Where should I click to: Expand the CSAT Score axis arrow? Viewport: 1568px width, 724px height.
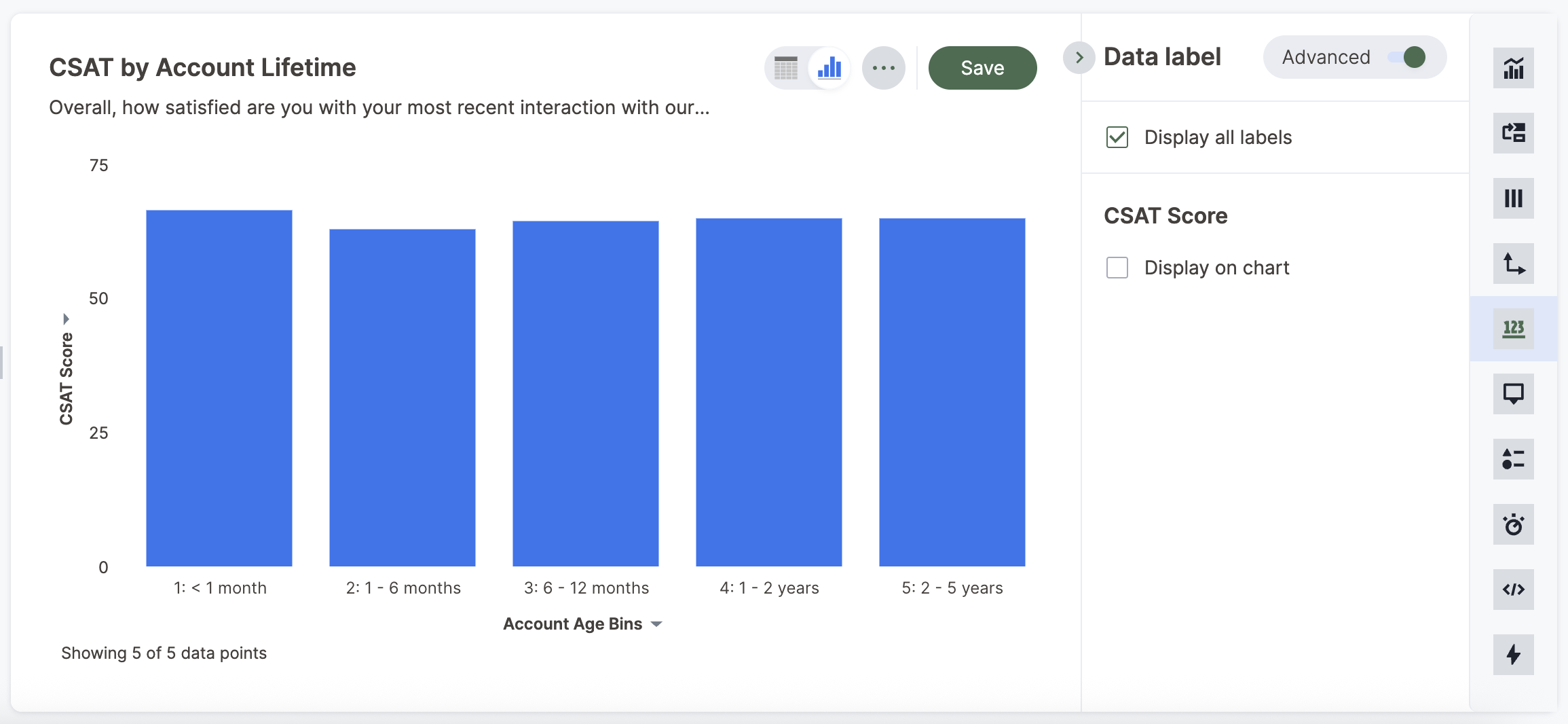click(x=66, y=319)
